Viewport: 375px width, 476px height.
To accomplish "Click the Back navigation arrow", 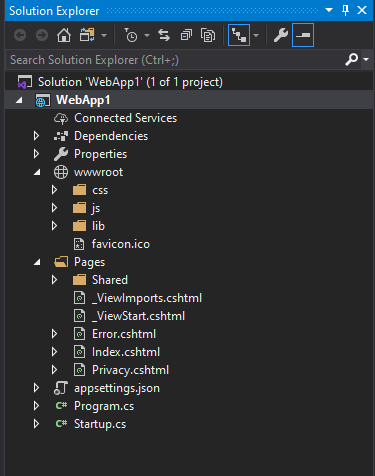I will [x=20, y=35].
